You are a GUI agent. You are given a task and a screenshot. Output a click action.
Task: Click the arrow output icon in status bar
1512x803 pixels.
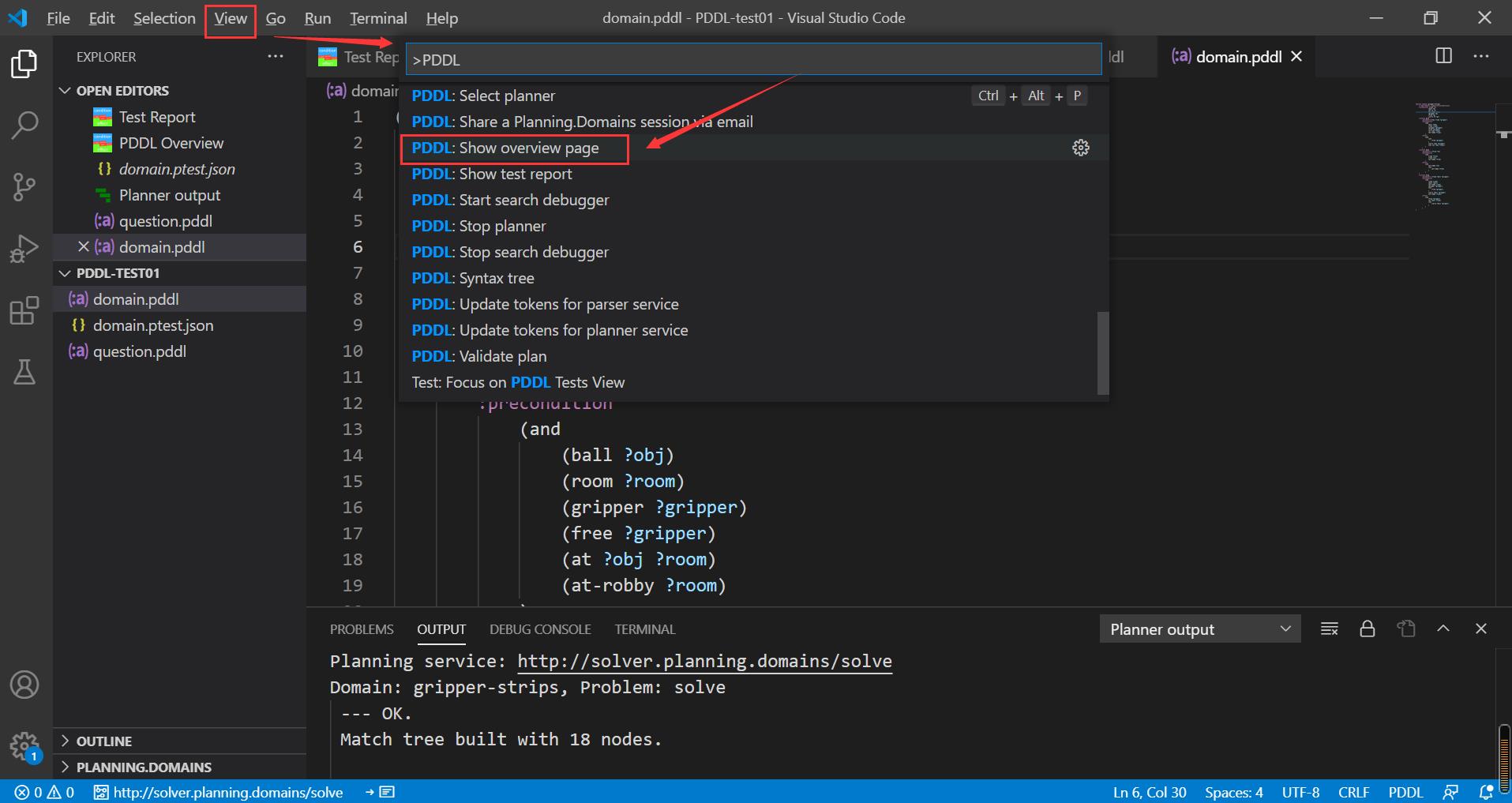pos(380,792)
